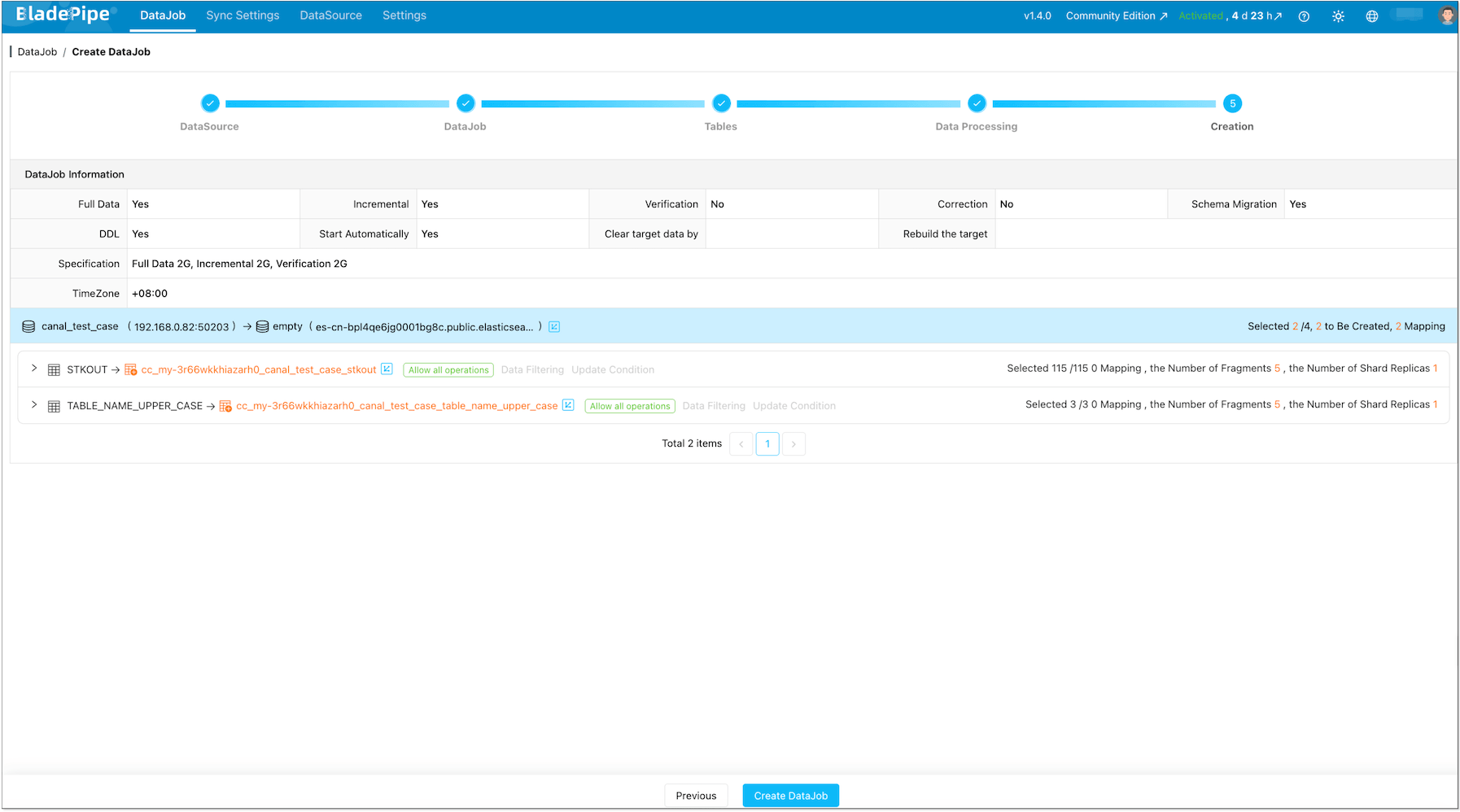Toggle Allow all operations for STKOUT
Screen dimensions: 1460x812
tap(448, 369)
